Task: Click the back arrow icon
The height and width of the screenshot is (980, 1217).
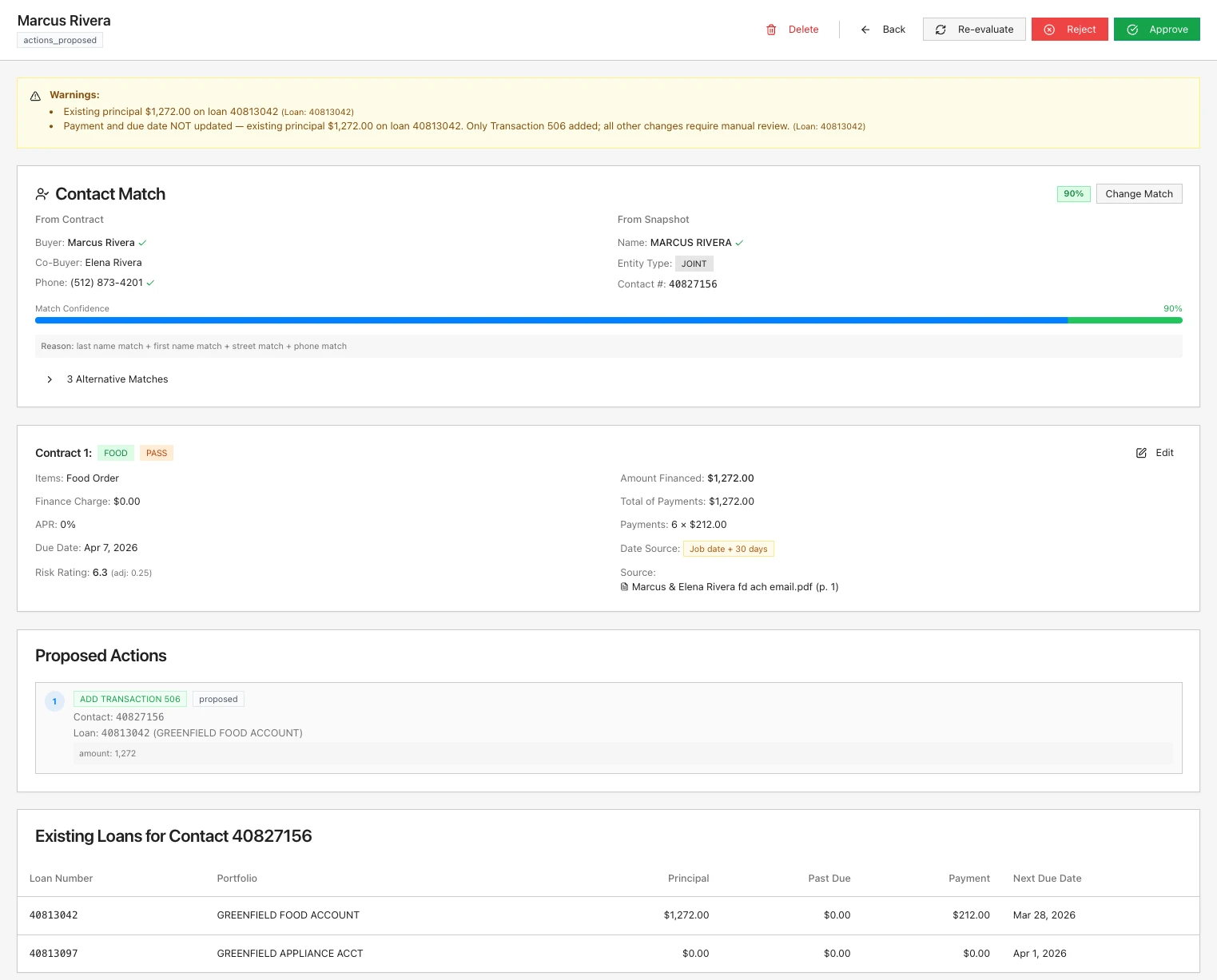Action: [x=865, y=30]
